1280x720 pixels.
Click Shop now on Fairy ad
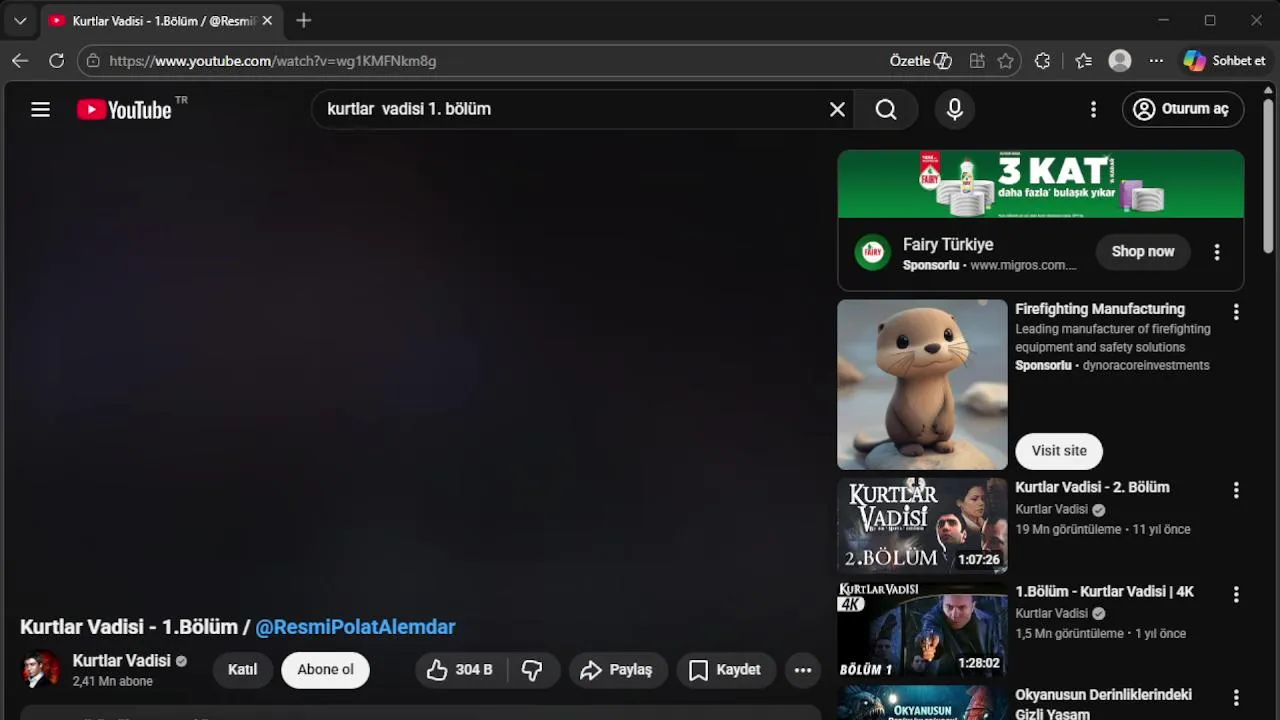[1143, 251]
